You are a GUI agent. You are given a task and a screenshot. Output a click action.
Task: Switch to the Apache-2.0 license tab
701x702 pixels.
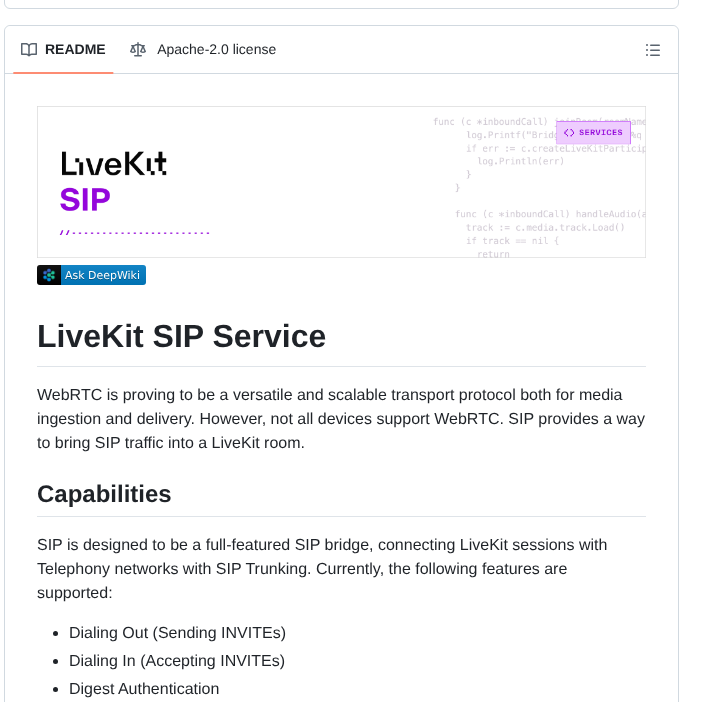(x=203, y=49)
